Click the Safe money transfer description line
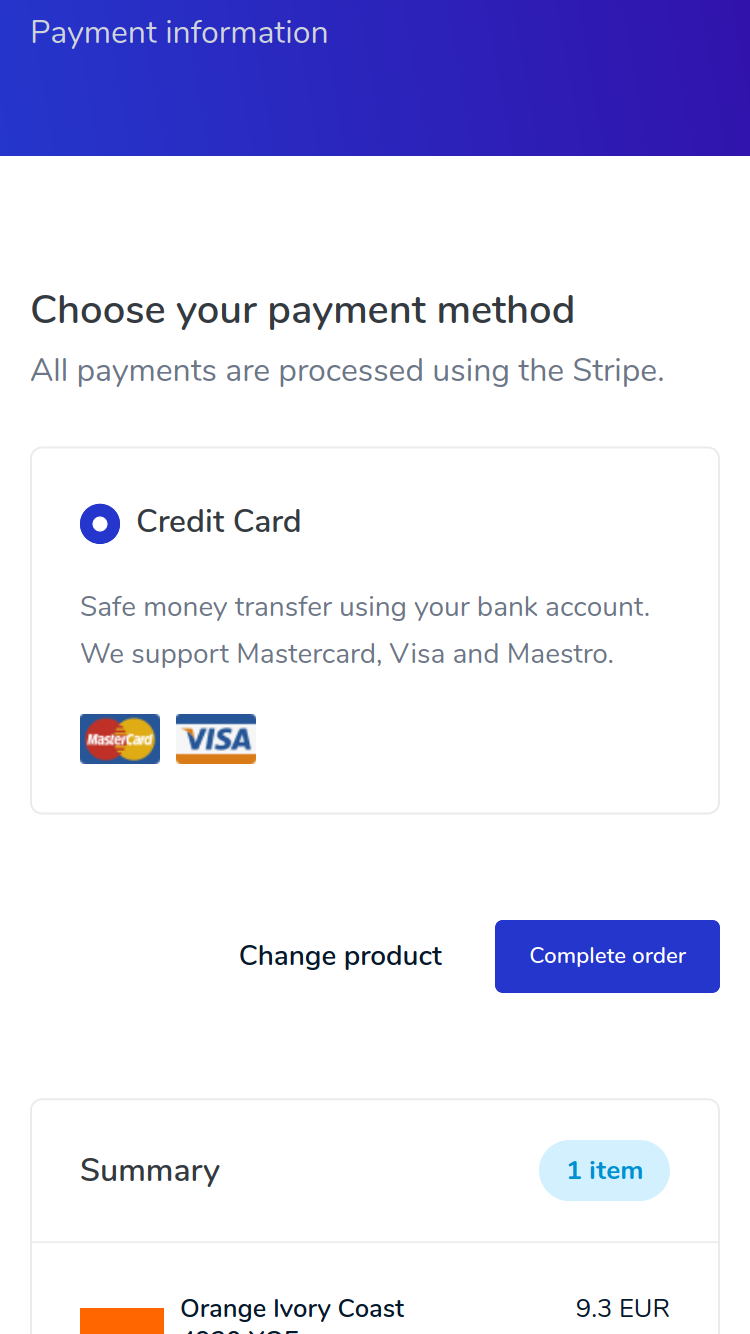The height and width of the screenshot is (1334, 750). pos(365,607)
